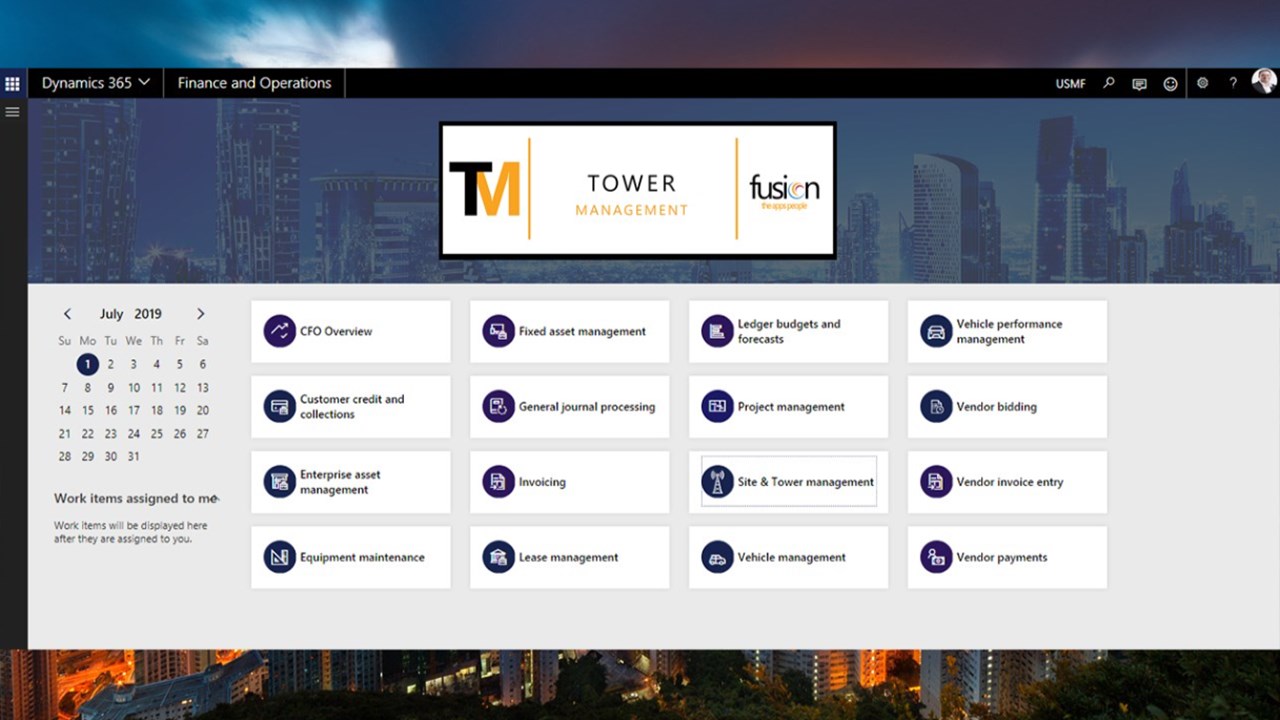Click the Vendor bidding tile icon
The image size is (1280, 720).
click(x=936, y=406)
